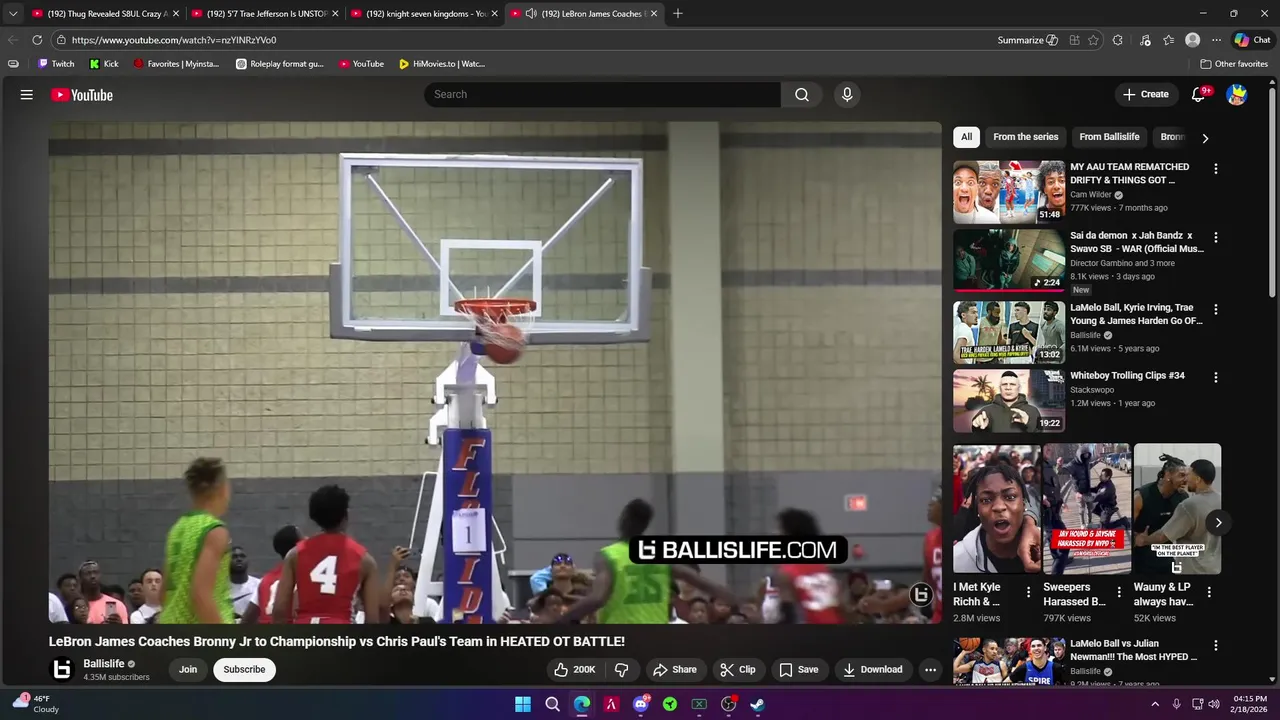This screenshot has width=1280, height=720.
Task: Subscribe to Ballislife
Action: 244,670
